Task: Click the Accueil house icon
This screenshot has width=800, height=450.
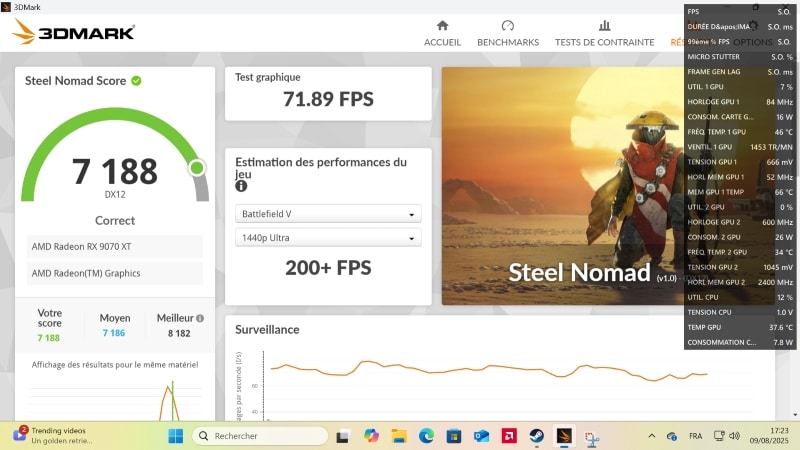Action: point(442,26)
